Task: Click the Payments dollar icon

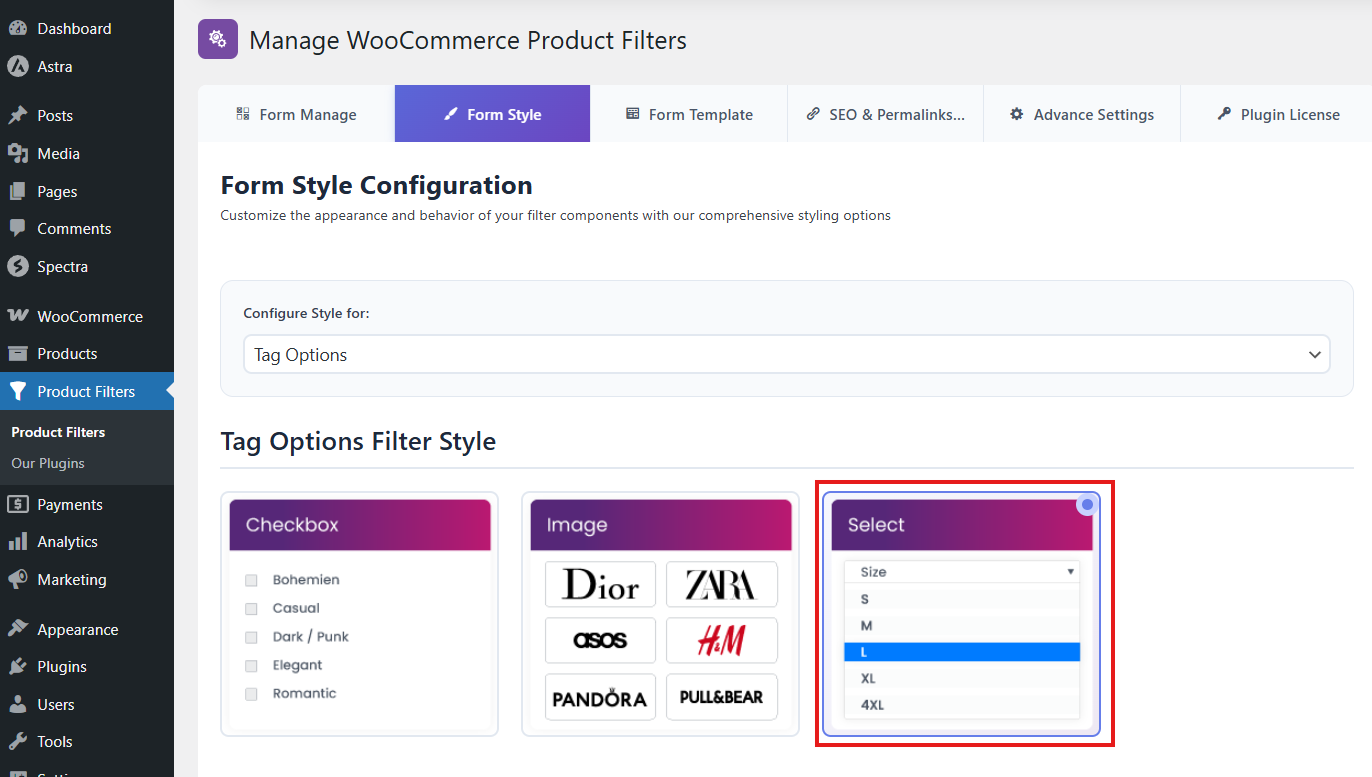Action: point(17,505)
